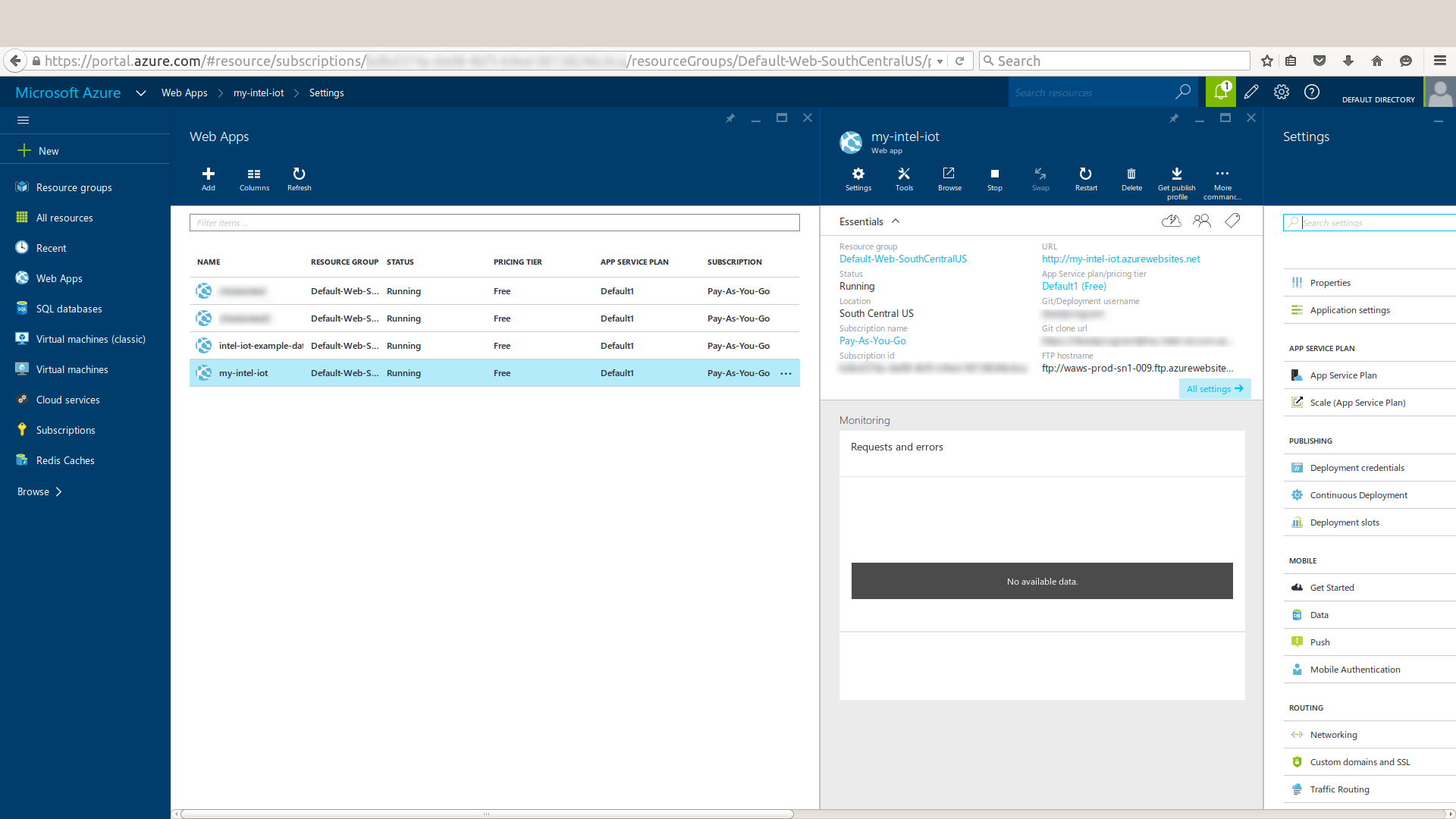Click the Add icon in Web Apps blade

click(208, 174)
